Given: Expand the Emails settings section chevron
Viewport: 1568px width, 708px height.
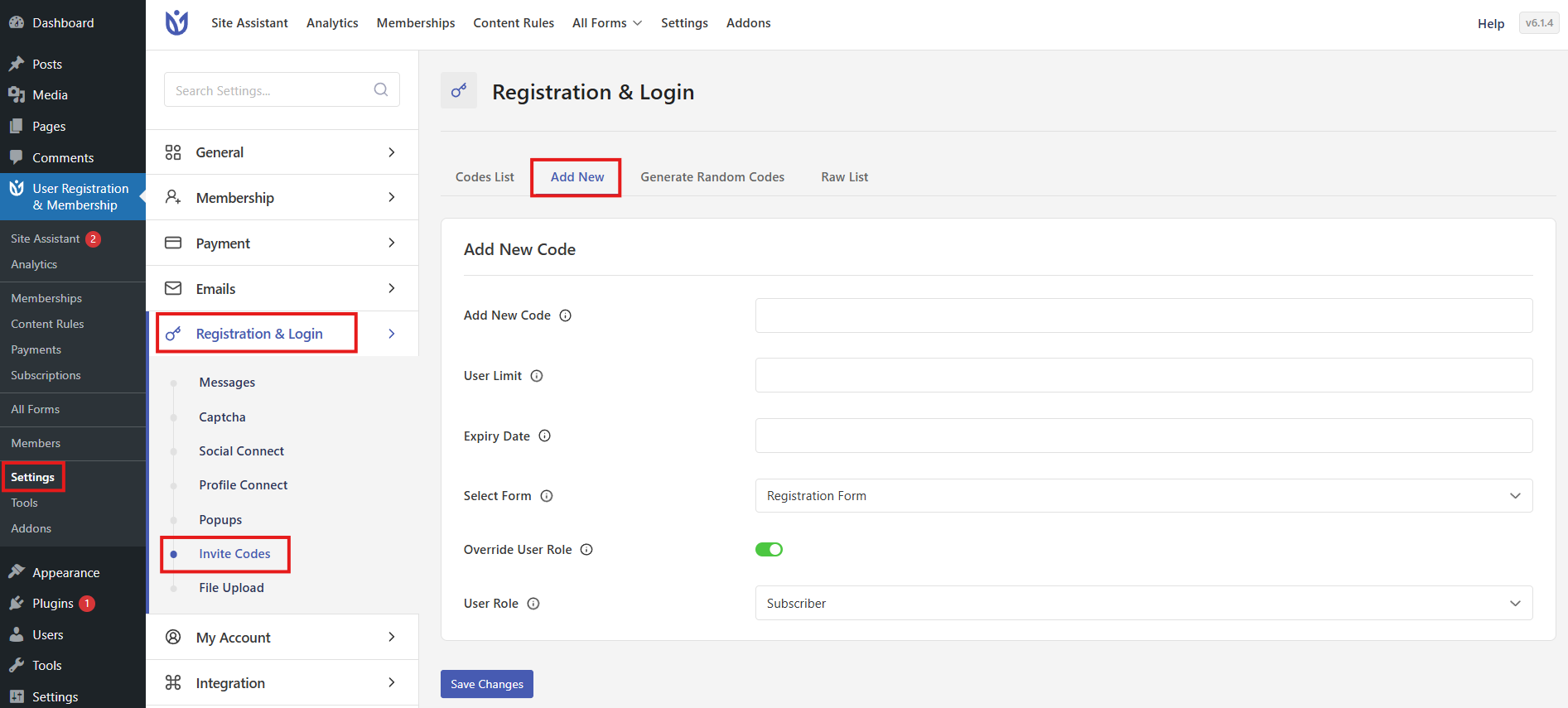Looking at the screenshot, I should [392, 288].
